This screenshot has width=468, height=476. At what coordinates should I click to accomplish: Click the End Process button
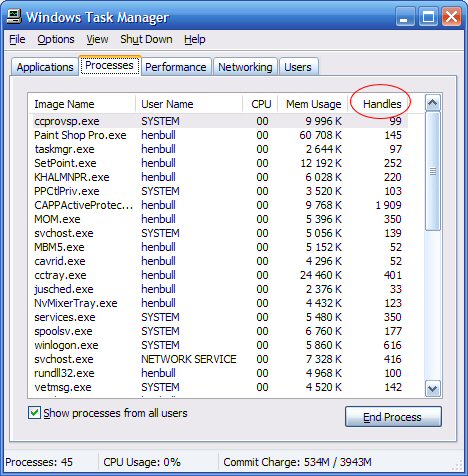(393, 417)
